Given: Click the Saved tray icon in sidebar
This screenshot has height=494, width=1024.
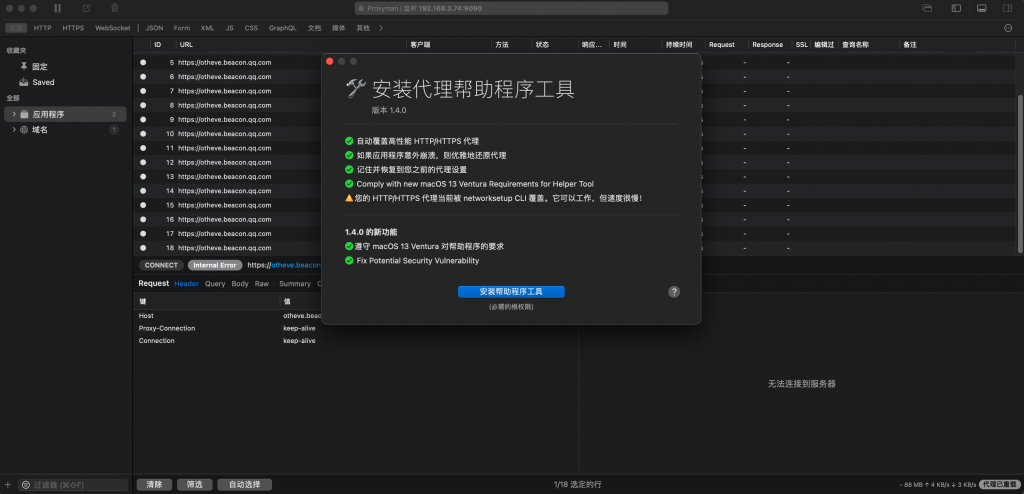Looking at the screenshot, I should pos(24,82).
